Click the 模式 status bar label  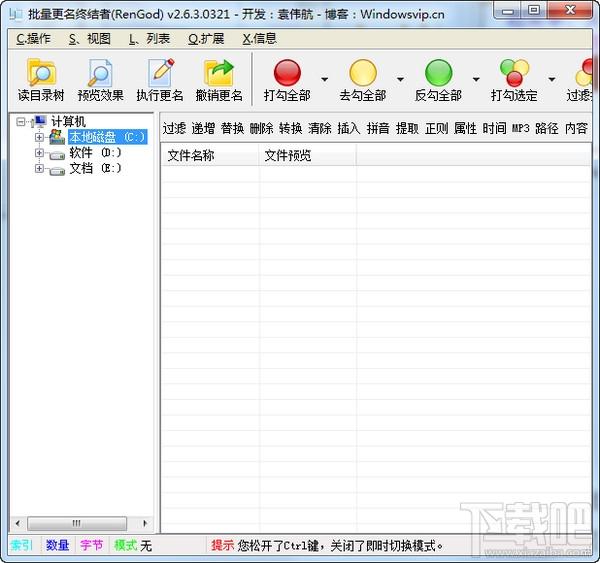point(126,545)
